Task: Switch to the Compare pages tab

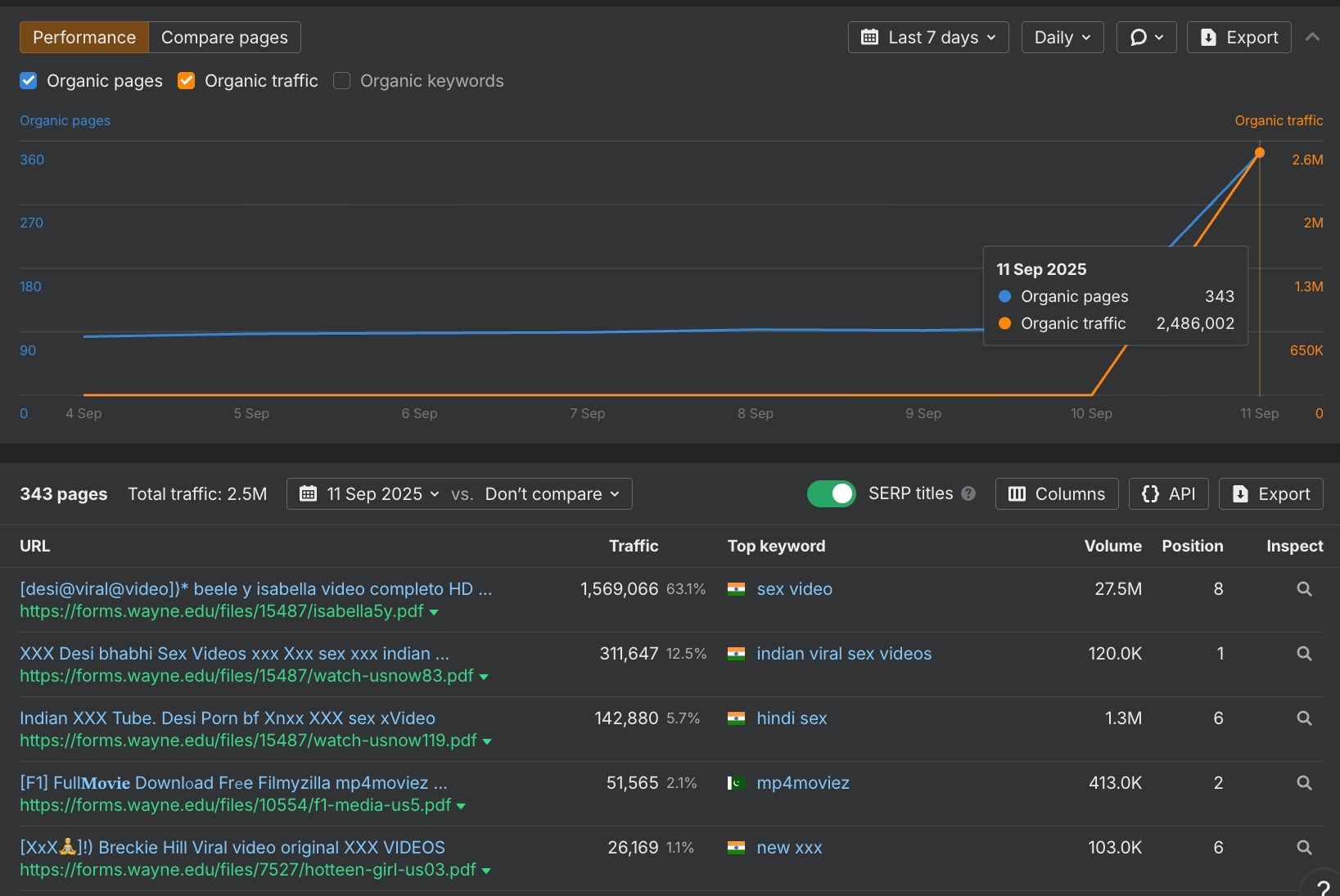Action: click(x=223, y=37)
